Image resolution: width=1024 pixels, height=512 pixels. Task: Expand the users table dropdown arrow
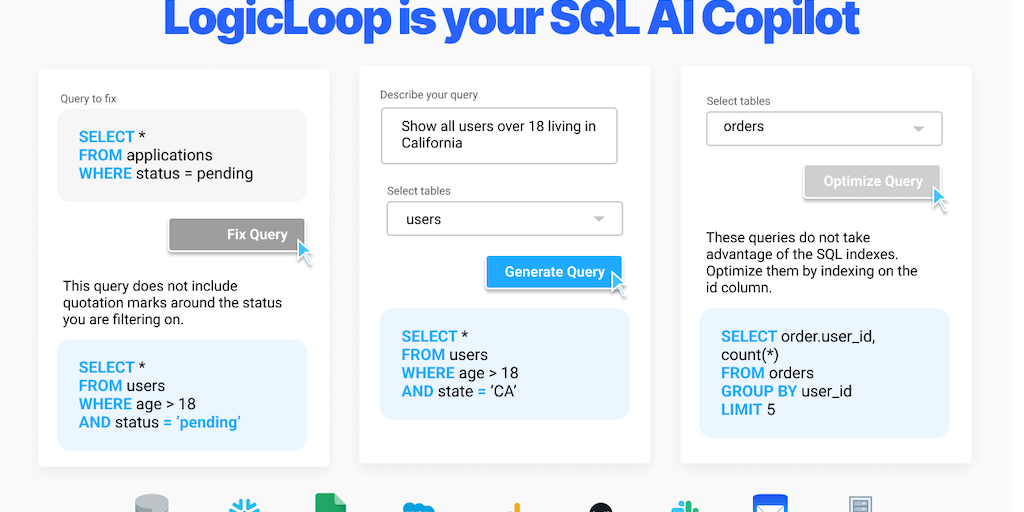599,219
